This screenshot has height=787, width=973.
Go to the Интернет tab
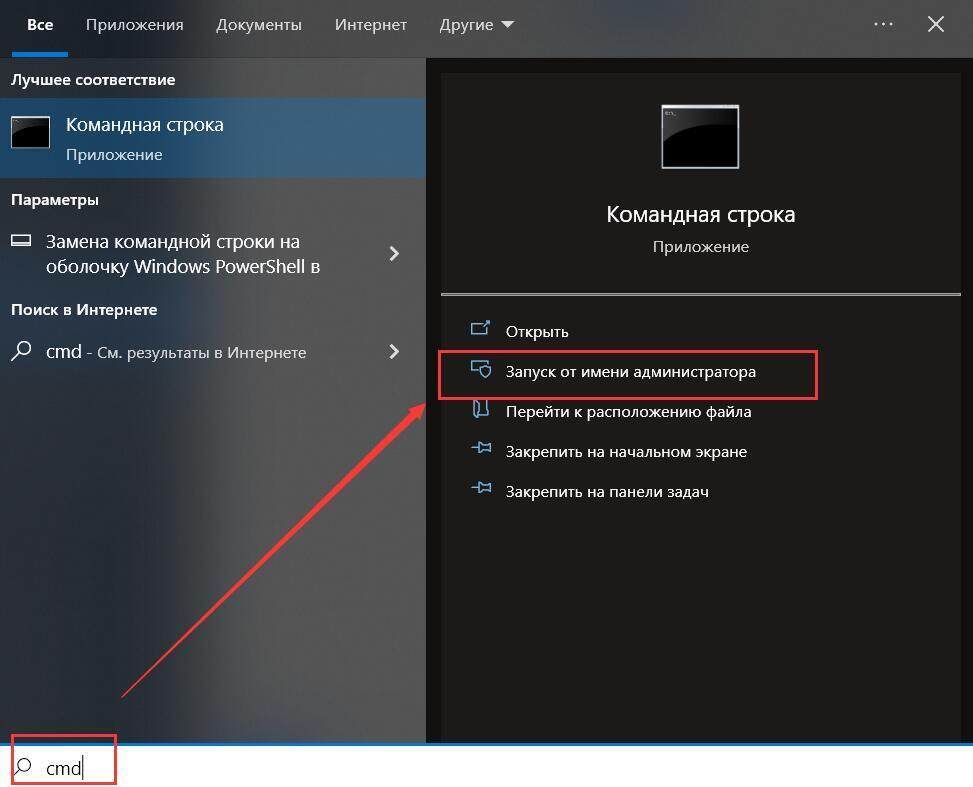[x=370, y=25]
